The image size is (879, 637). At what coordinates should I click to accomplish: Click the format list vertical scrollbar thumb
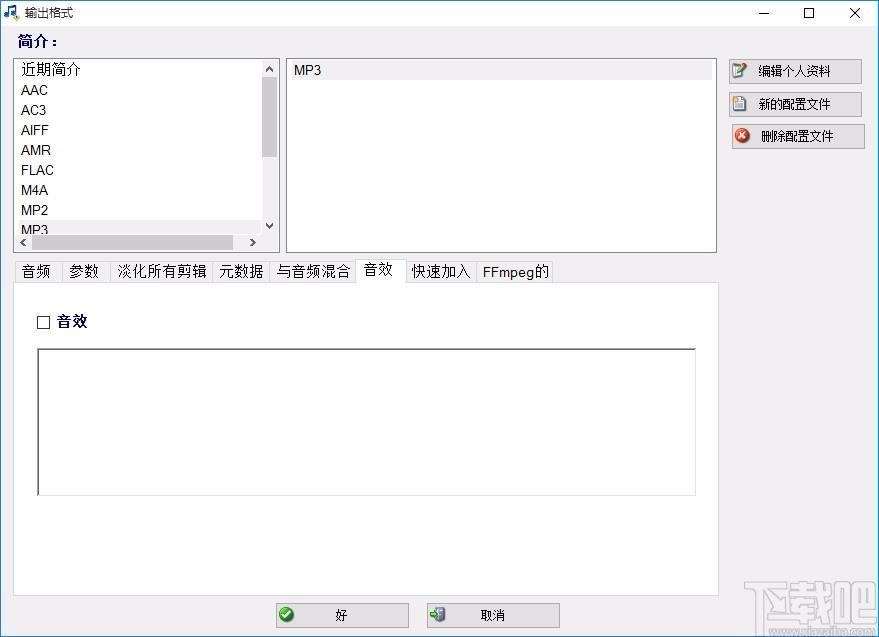(x=270, y=117)
